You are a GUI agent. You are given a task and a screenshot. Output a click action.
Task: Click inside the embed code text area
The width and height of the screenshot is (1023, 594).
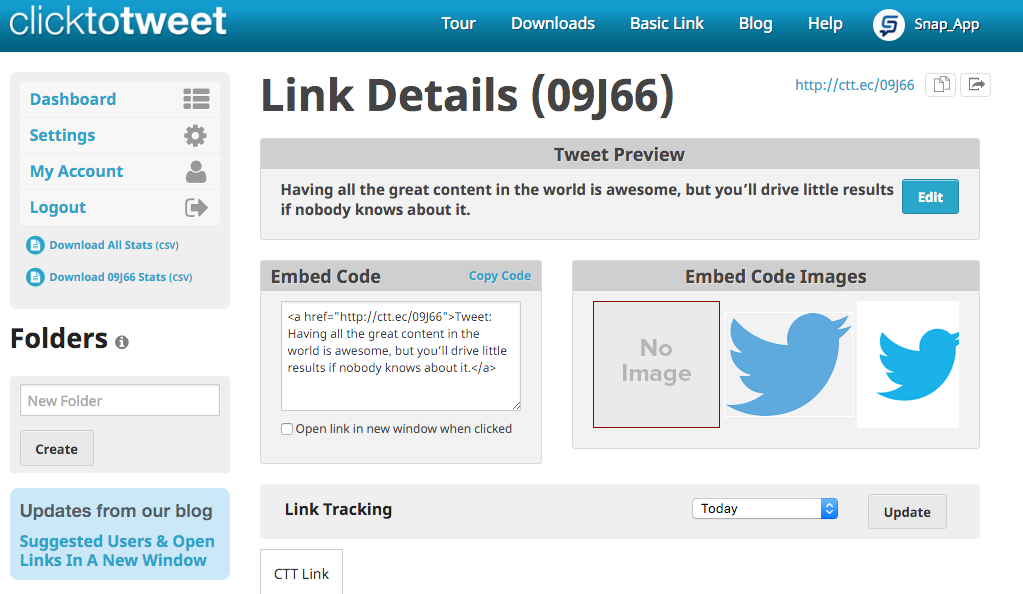401,356
